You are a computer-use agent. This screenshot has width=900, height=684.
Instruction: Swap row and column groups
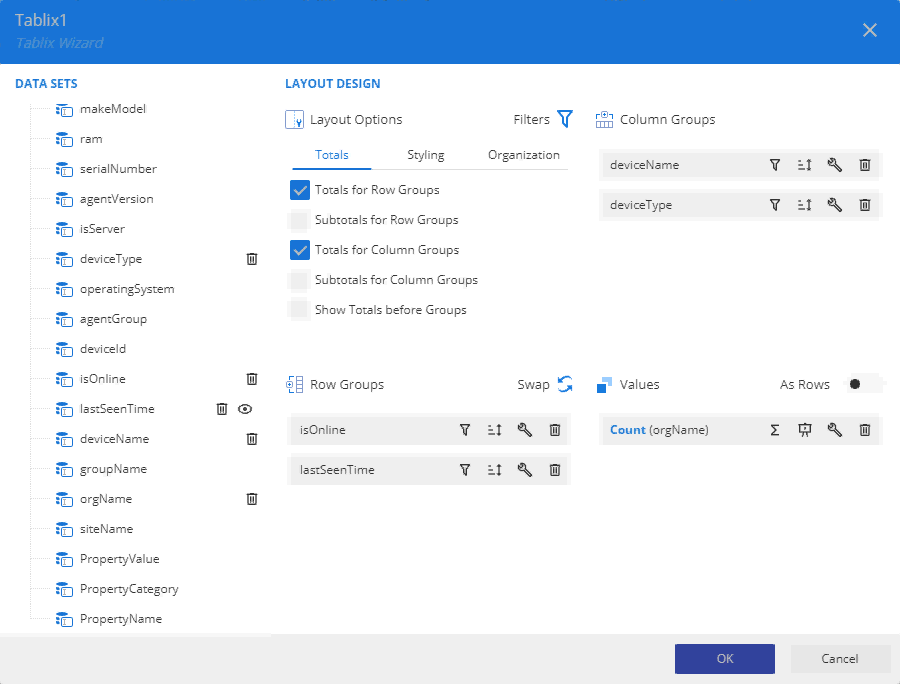(x=565, y=384)
